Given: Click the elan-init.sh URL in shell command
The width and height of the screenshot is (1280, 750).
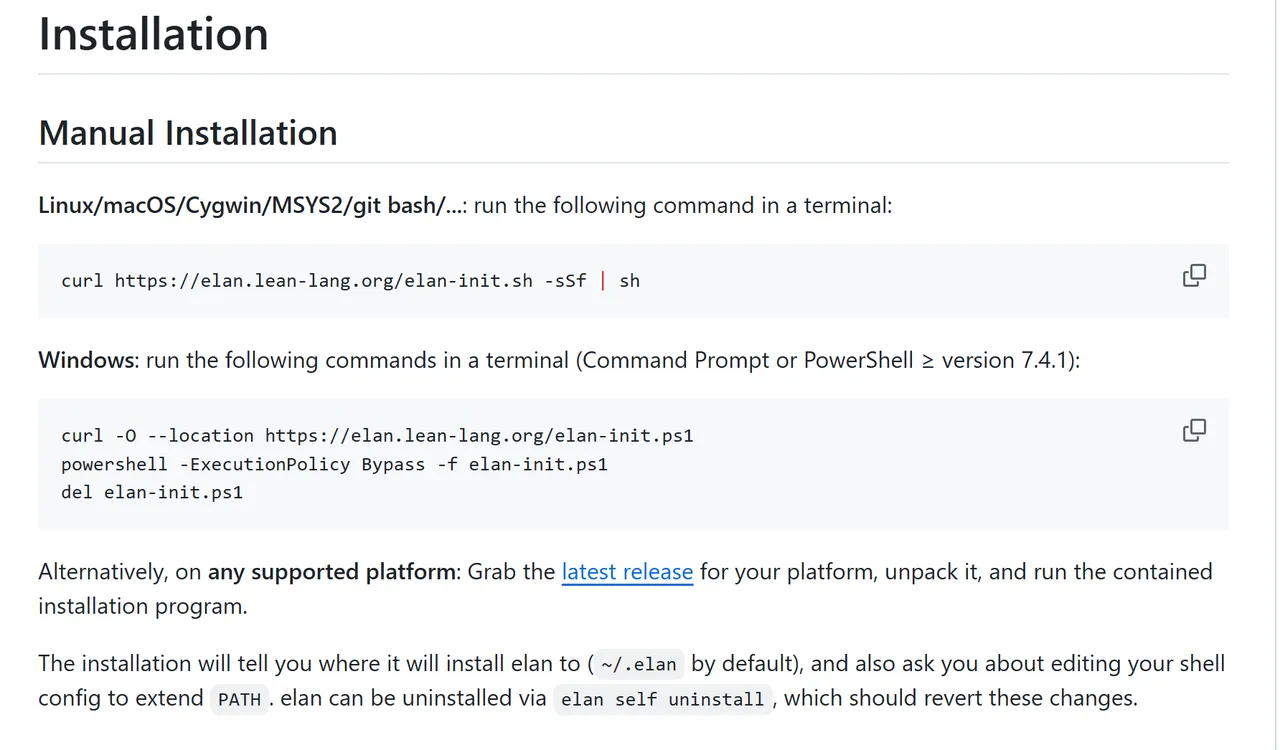Looking at the screenshot, I should [323, 281].
